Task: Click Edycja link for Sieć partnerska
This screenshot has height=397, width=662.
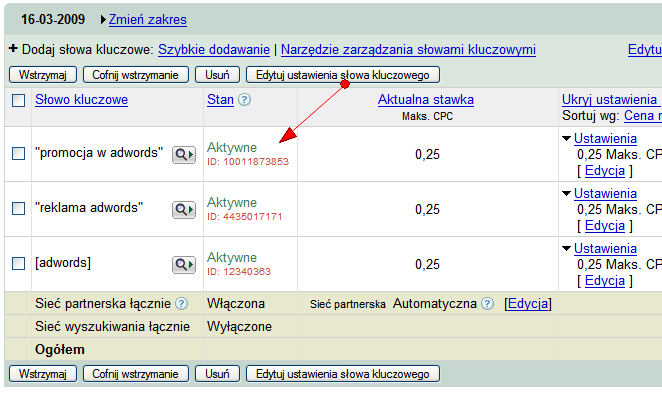Action: click(x=528, y=304)
